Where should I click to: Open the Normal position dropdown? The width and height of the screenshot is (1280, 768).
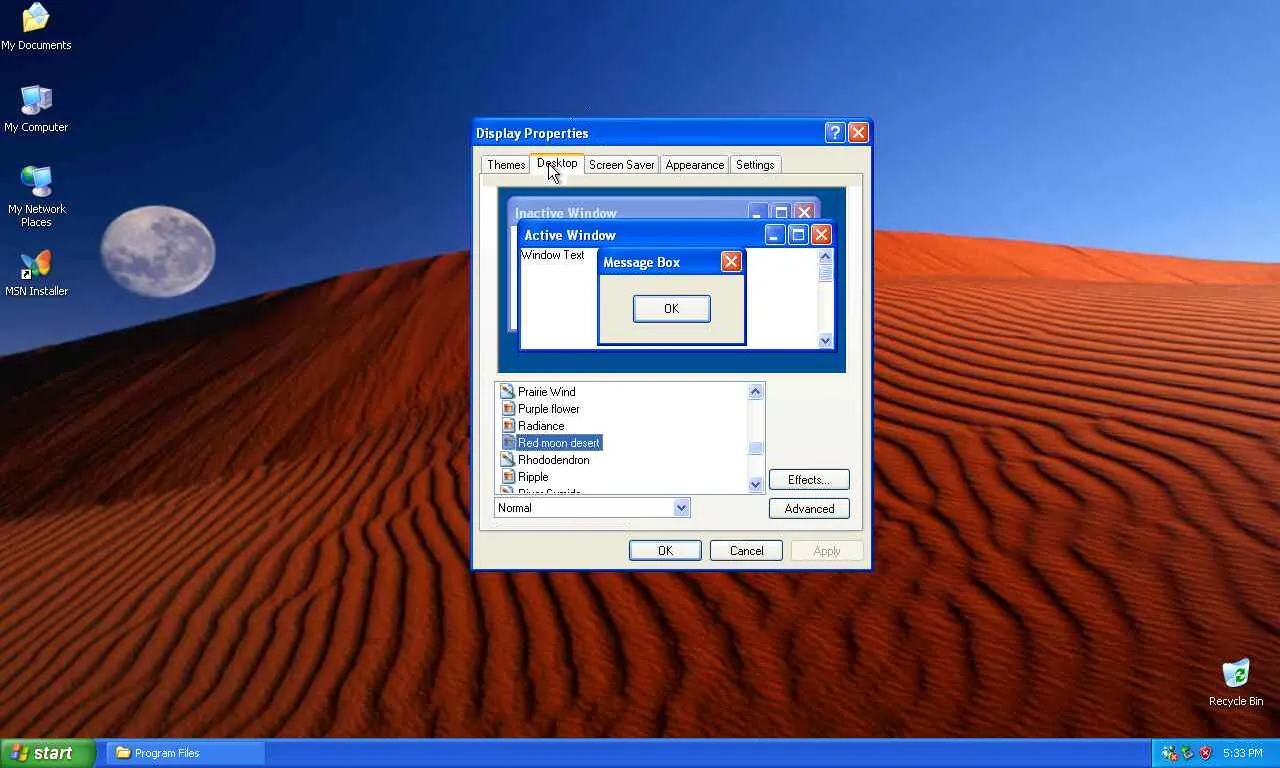tap(593, 508)
